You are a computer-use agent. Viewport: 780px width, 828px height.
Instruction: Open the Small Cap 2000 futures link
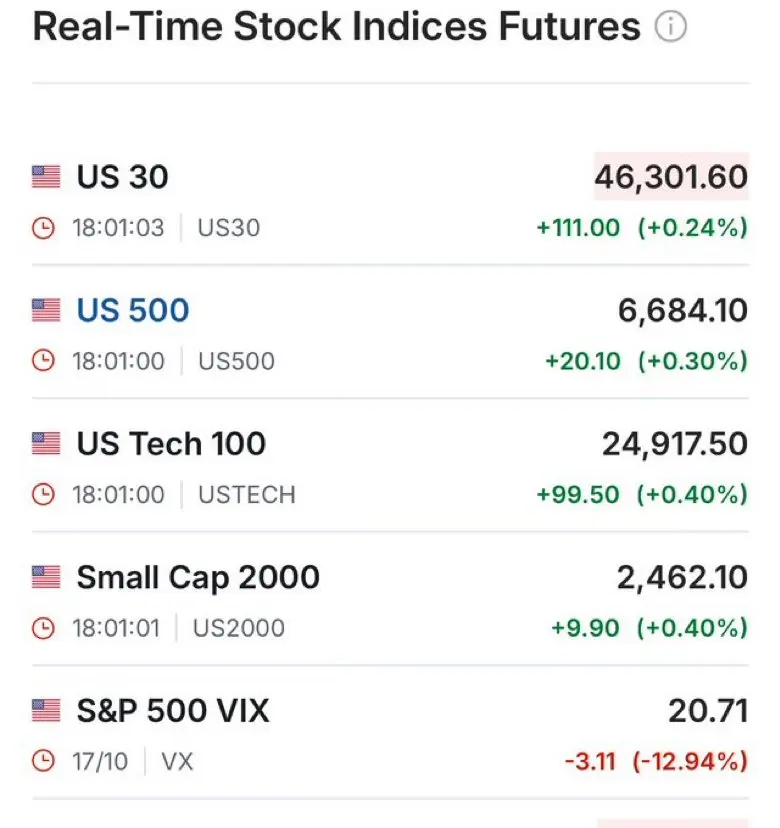[198, 577]
